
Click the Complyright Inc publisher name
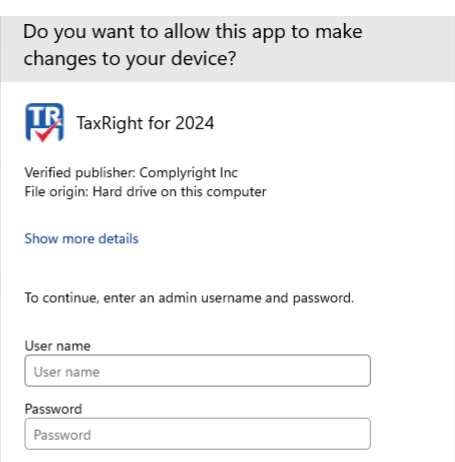[188, 173]
